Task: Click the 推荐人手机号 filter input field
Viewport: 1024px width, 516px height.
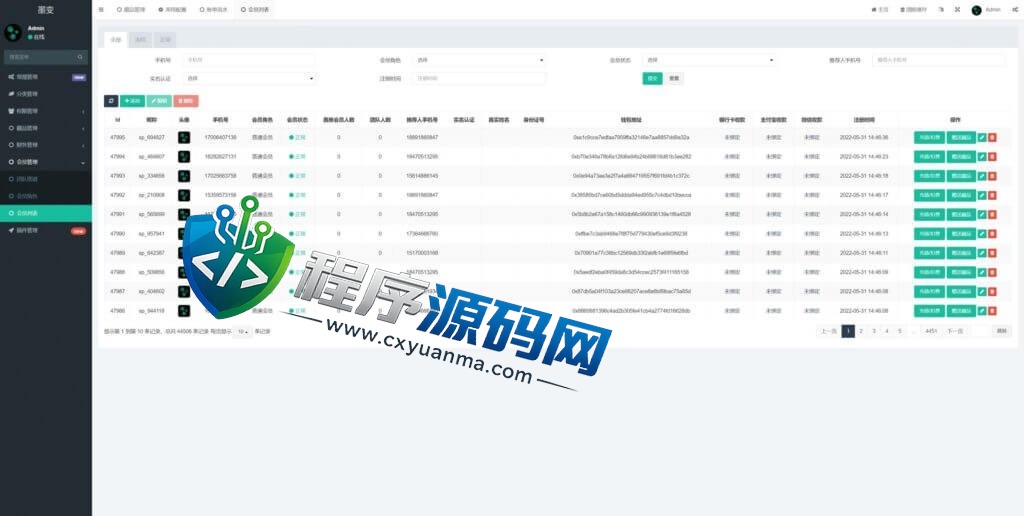Action: (x=940, y=60)
